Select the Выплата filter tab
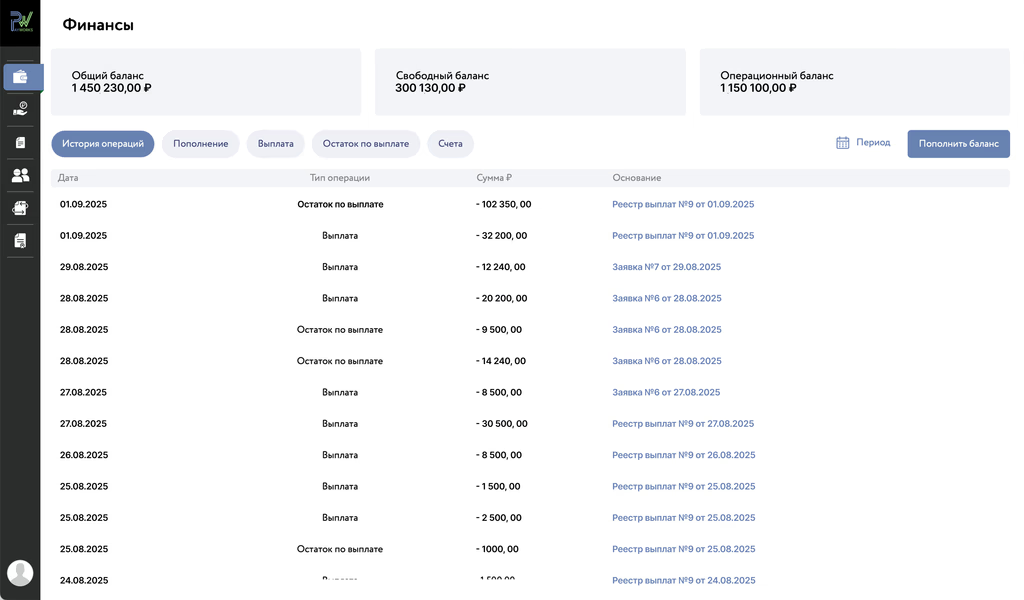1024x600 pixels. pos(275,144)
